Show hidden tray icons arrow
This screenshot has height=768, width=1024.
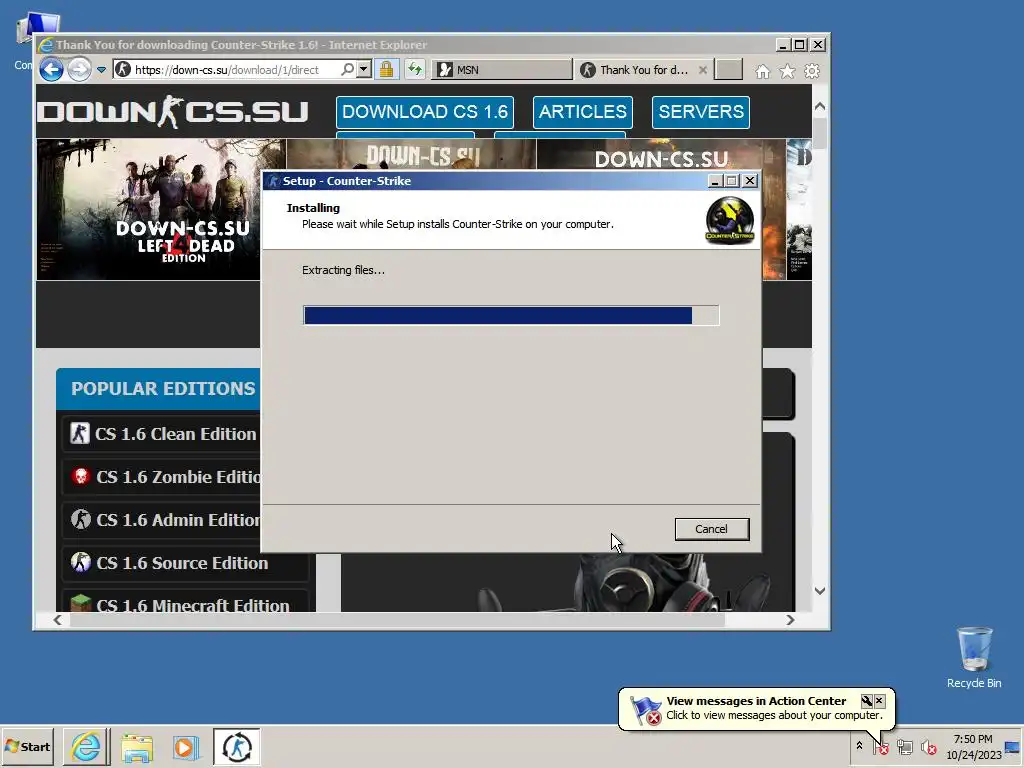859,745
